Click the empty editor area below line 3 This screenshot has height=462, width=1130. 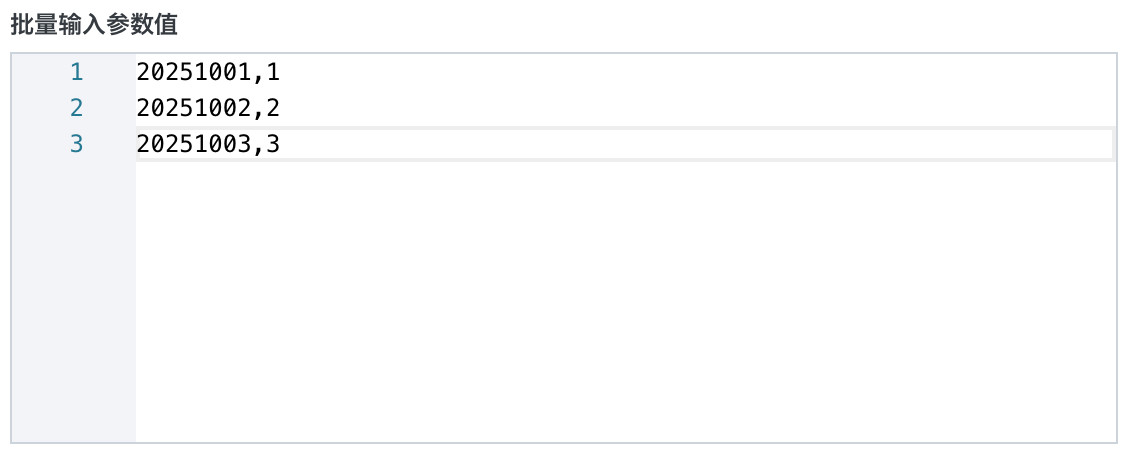pyautogui.click(x=620, y=300)
